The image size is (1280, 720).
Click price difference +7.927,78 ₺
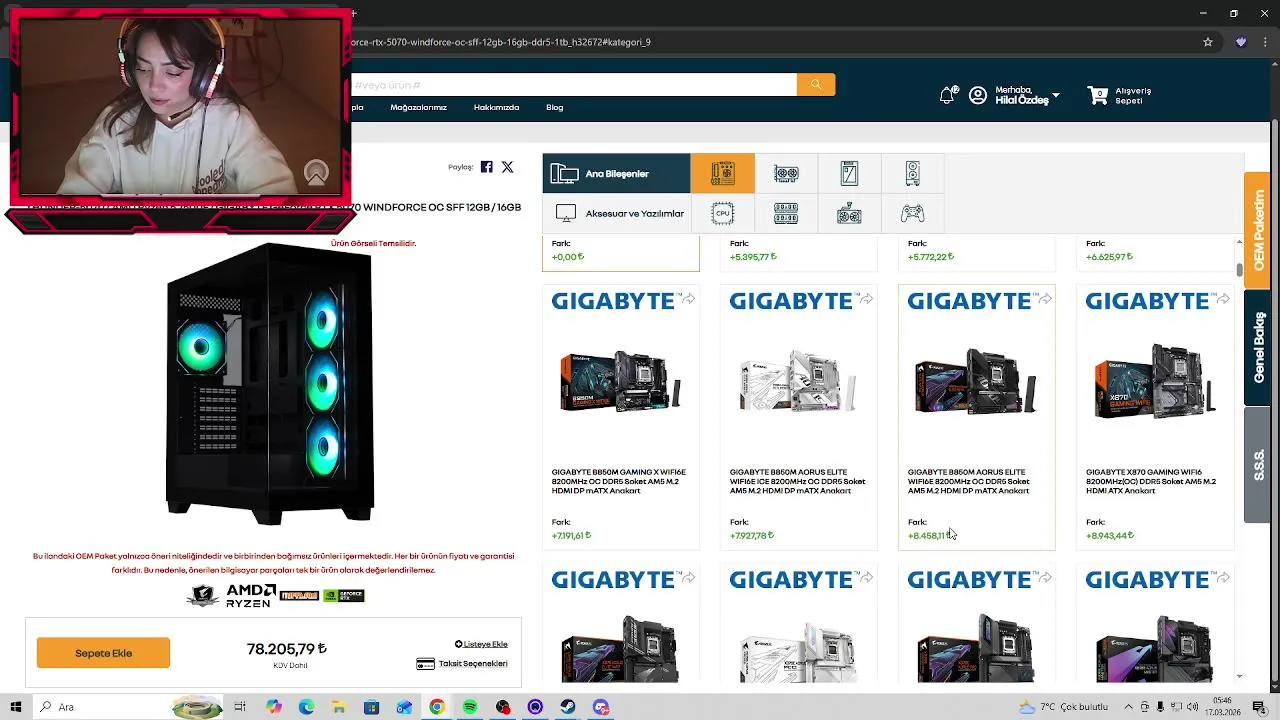pyautogui.click(x=752, y=536)
